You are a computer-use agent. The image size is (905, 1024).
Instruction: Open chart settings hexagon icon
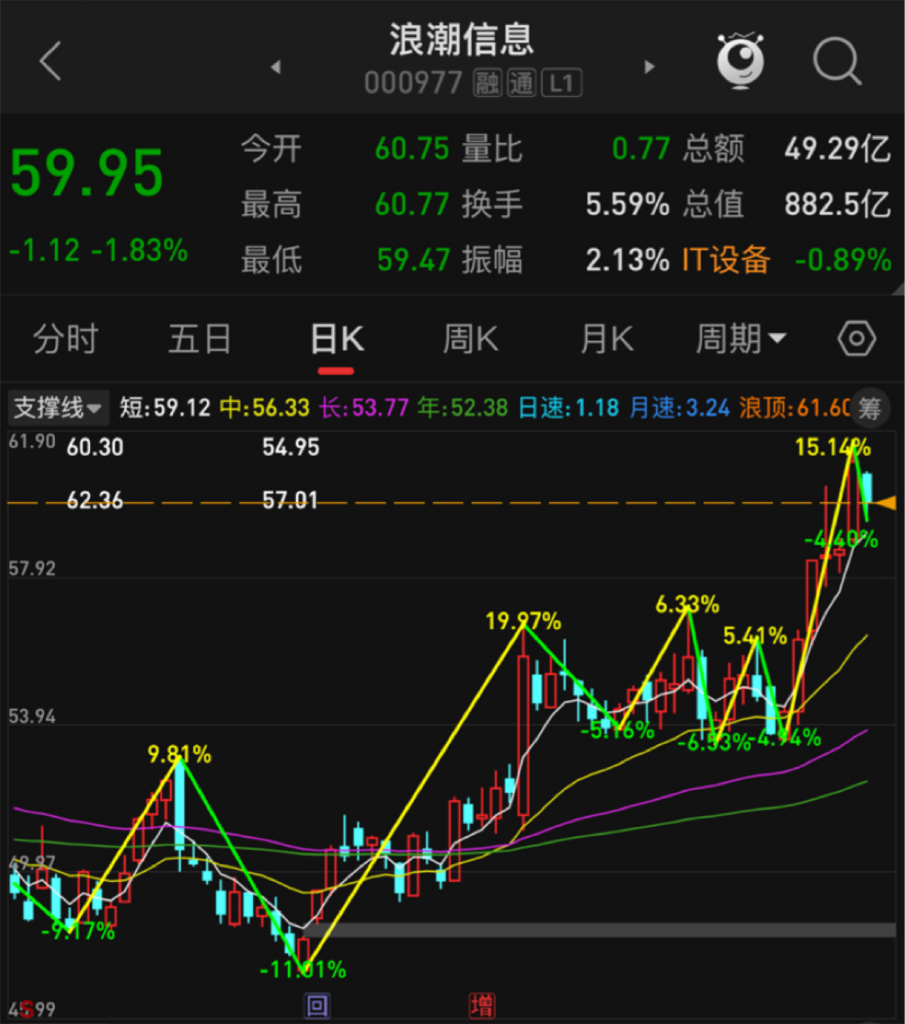click(856, 339)
